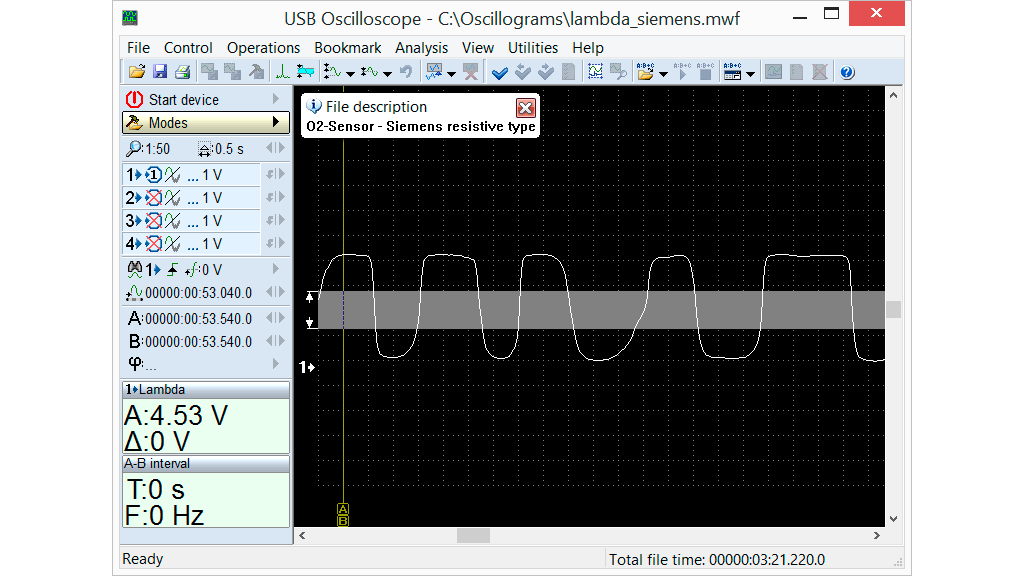Toggle channel 1 coupling waveform icon

(172, 175)
